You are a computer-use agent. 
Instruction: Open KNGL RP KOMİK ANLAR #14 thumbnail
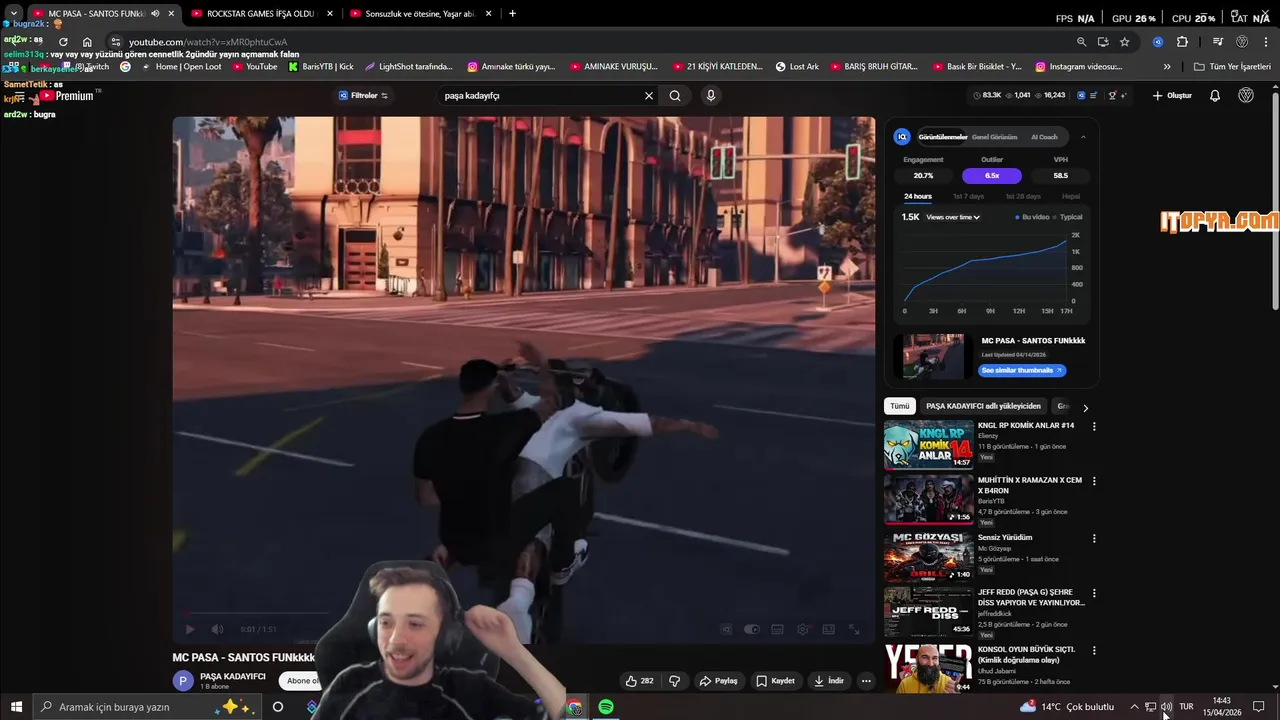(x=928, y=444)
